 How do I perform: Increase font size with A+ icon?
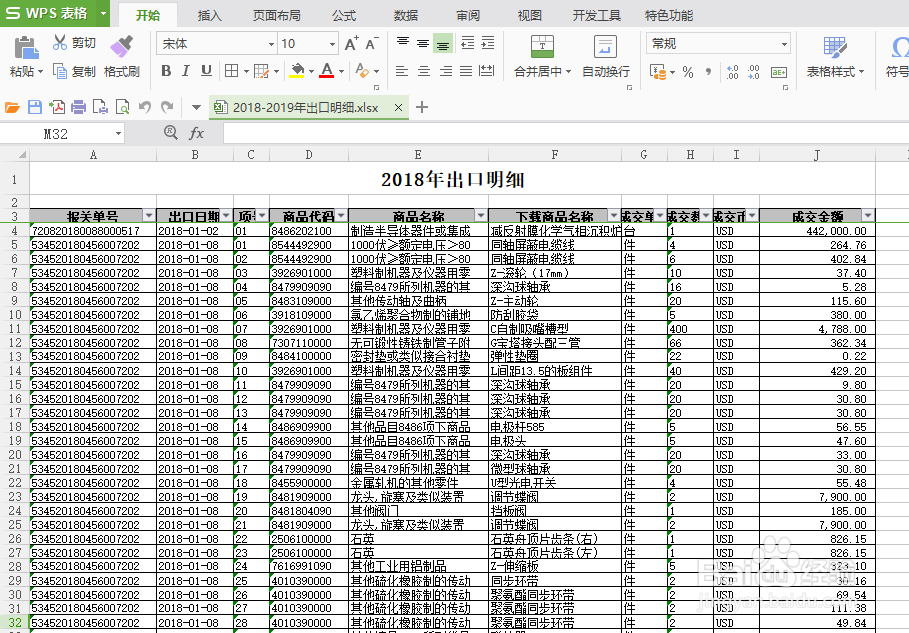(x=351, y=43)
